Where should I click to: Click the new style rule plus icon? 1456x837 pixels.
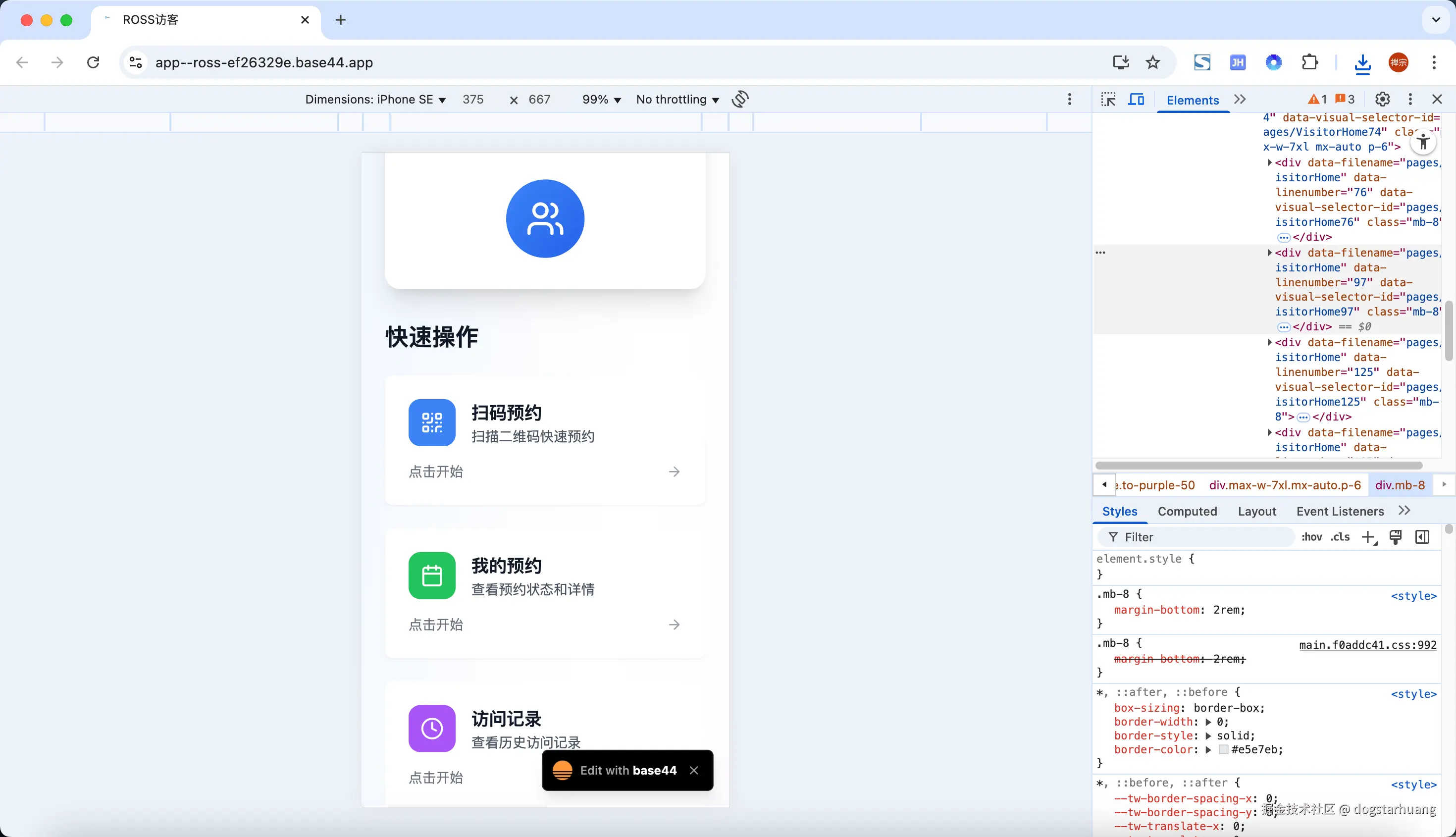click(x=1368, y=537)
